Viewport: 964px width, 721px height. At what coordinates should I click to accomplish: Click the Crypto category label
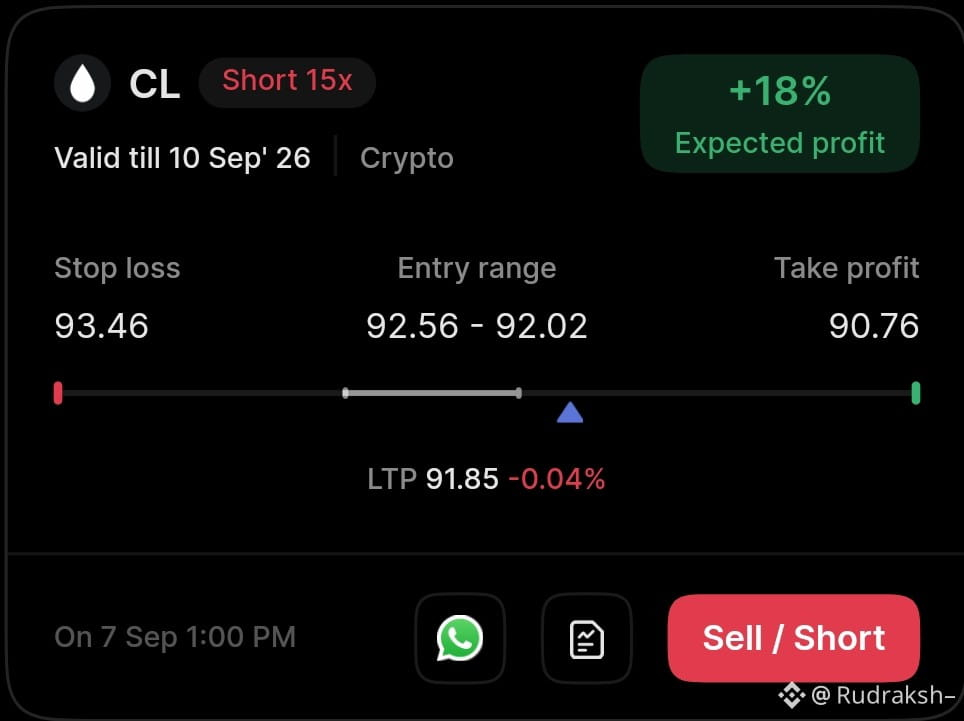point(406,158)
